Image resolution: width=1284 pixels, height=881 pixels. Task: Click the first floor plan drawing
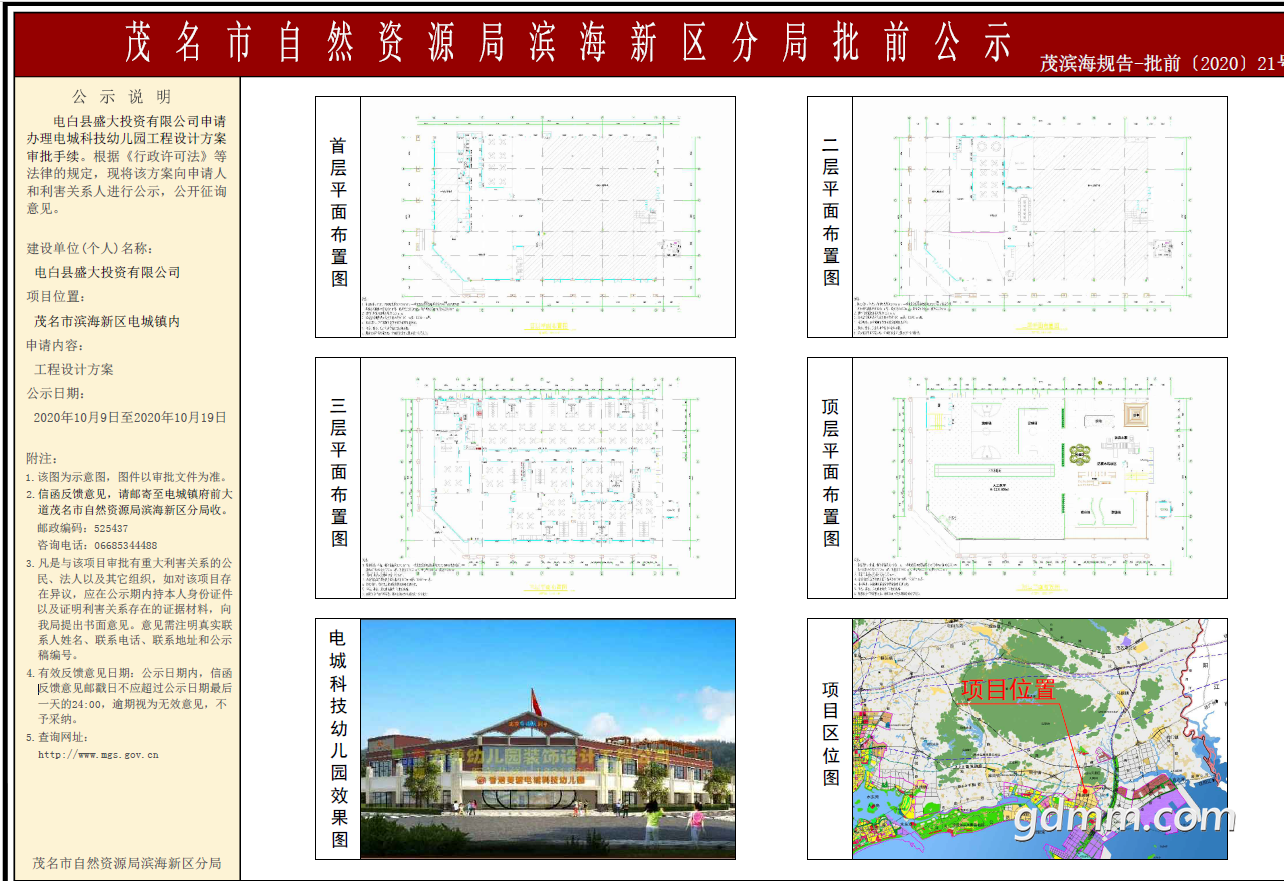click(x=547, y=216)
